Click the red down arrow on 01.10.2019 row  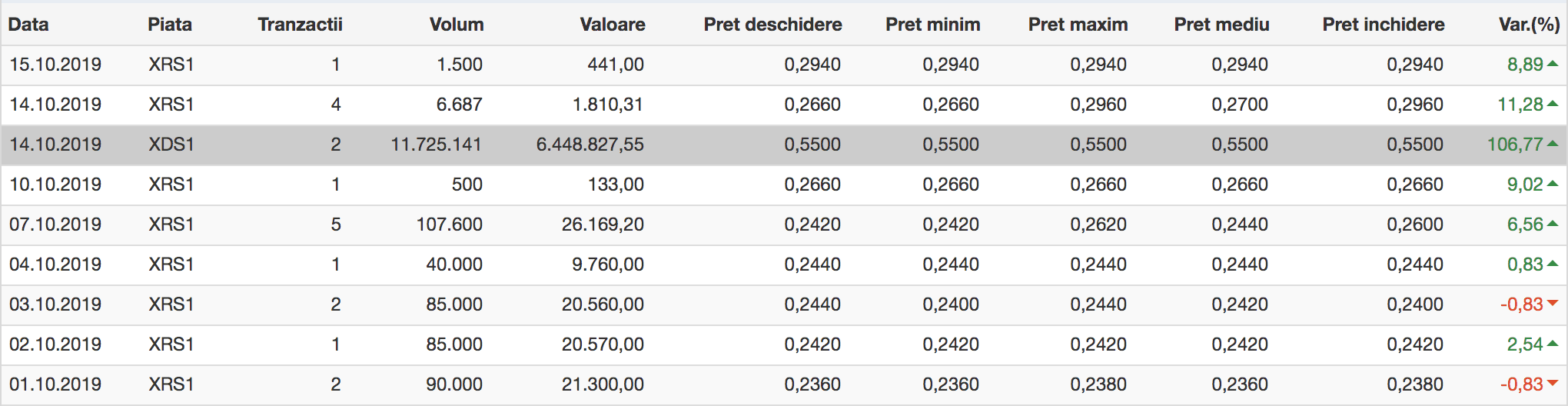point(1553,384)
